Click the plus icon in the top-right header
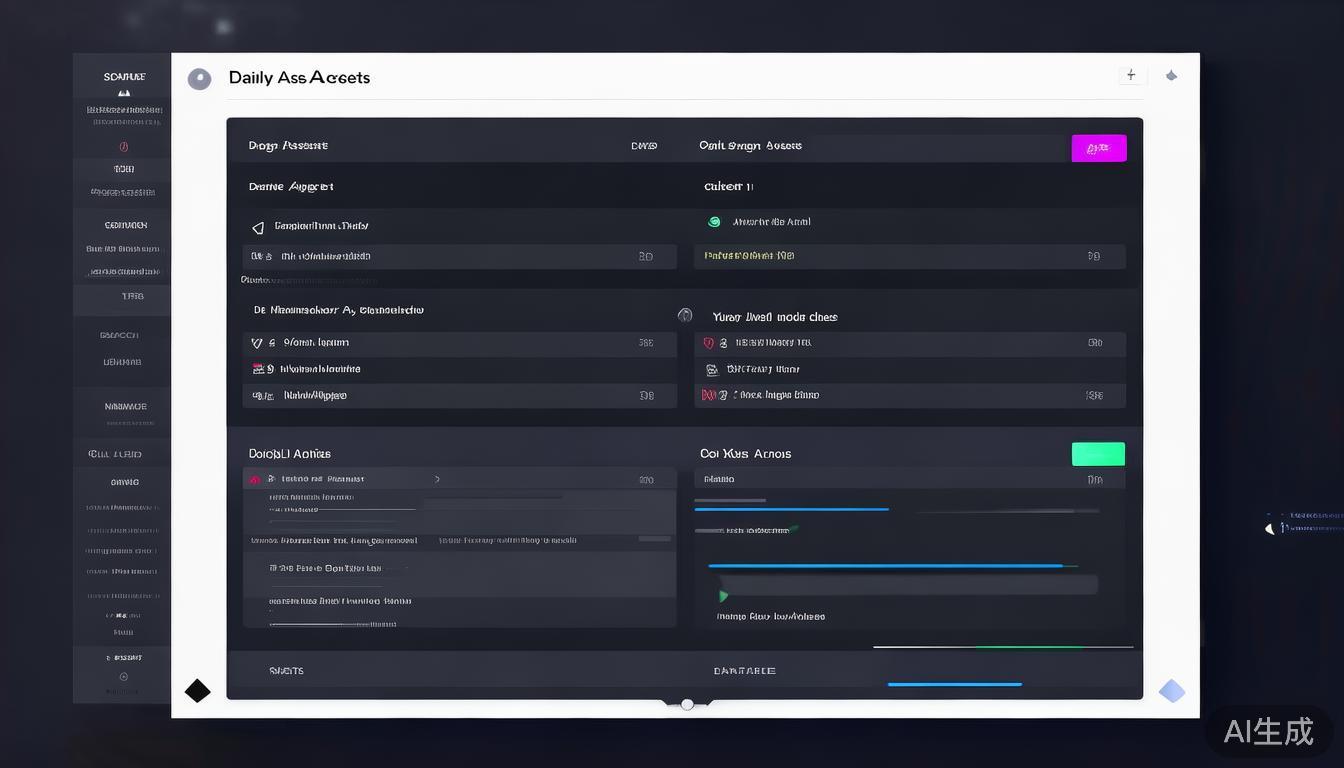 [1131, 75]
